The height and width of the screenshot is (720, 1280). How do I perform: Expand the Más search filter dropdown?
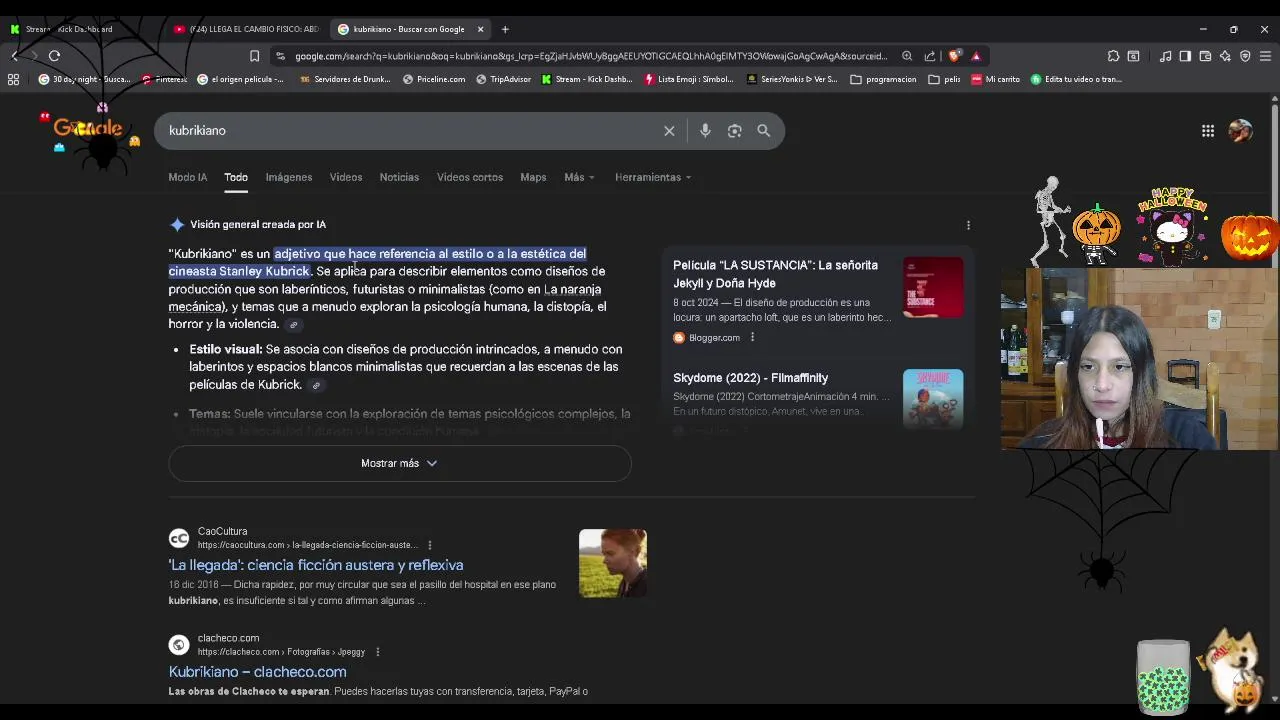(579, 177)
